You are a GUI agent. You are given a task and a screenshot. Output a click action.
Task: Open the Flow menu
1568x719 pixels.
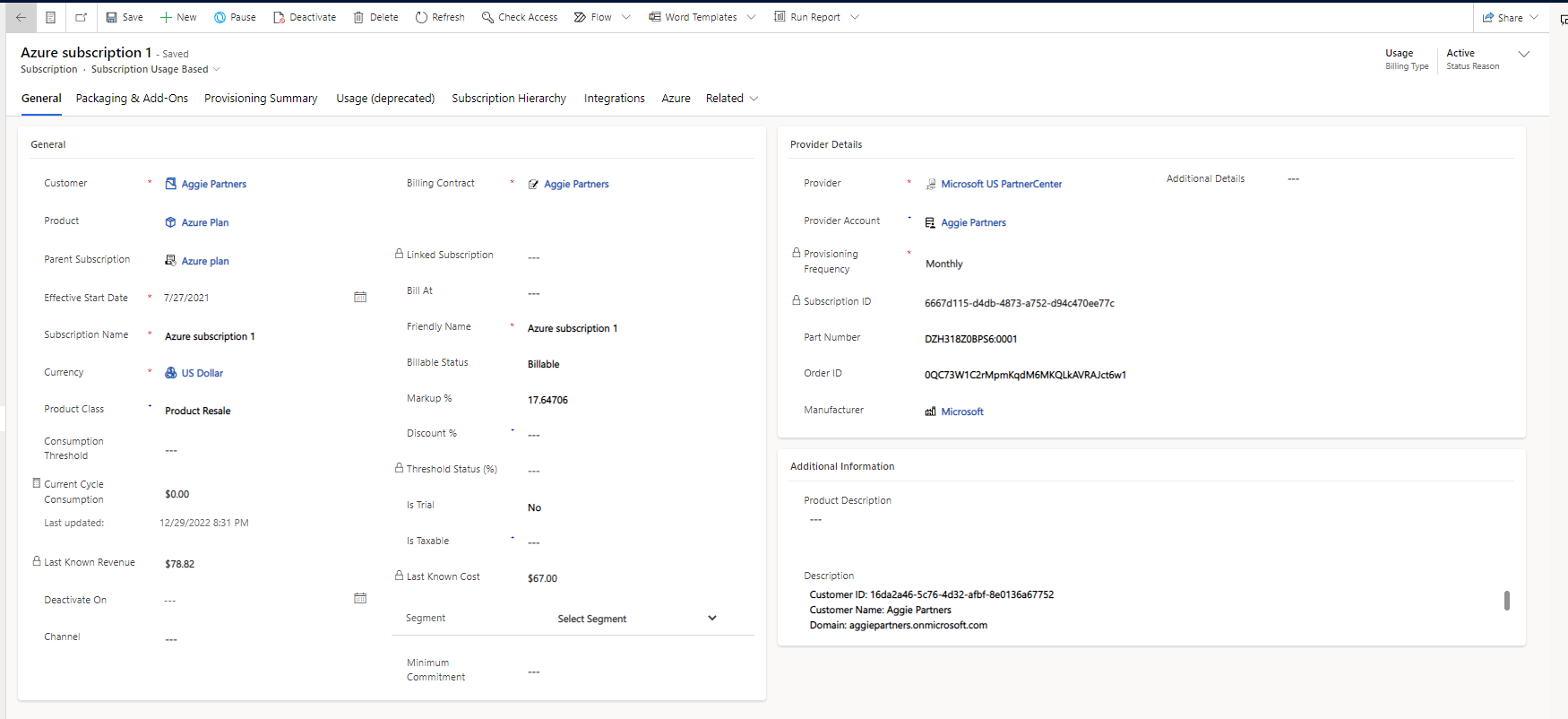pos(593,17)
